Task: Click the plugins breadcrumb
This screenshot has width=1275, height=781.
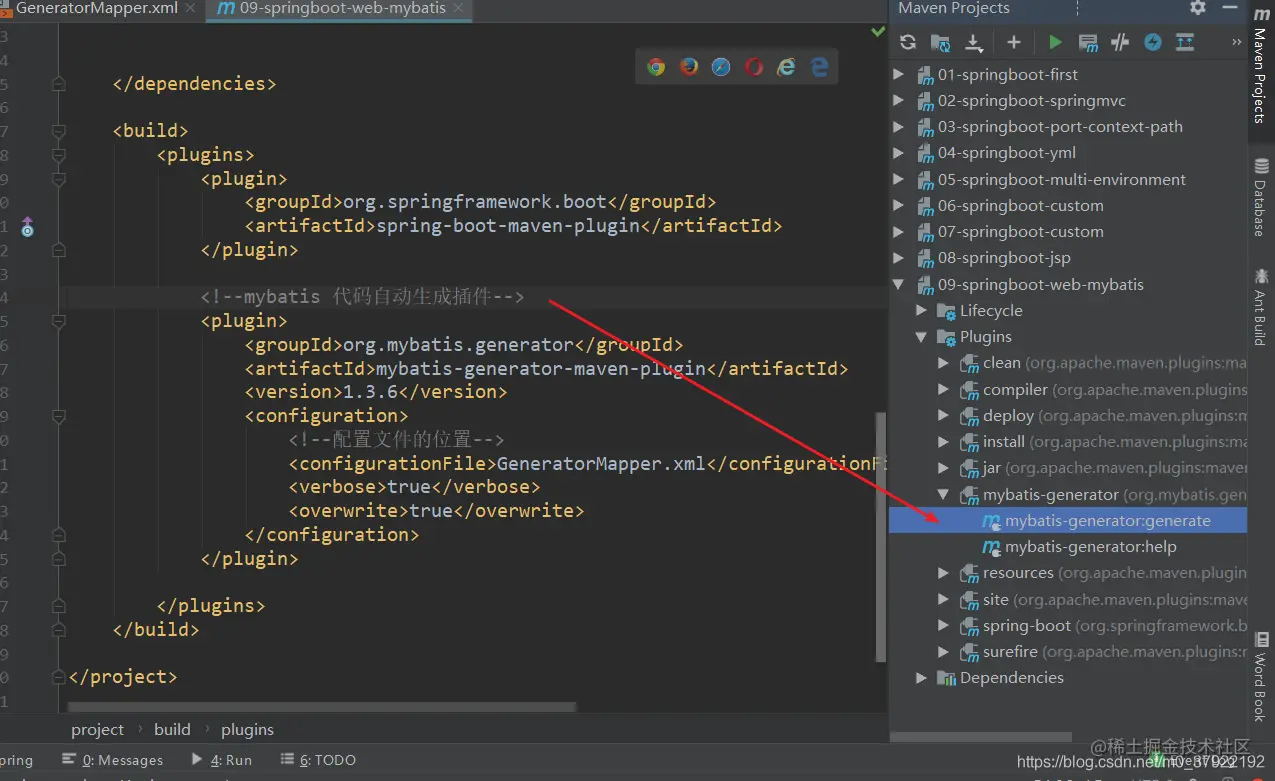Action: click(247, 730)
